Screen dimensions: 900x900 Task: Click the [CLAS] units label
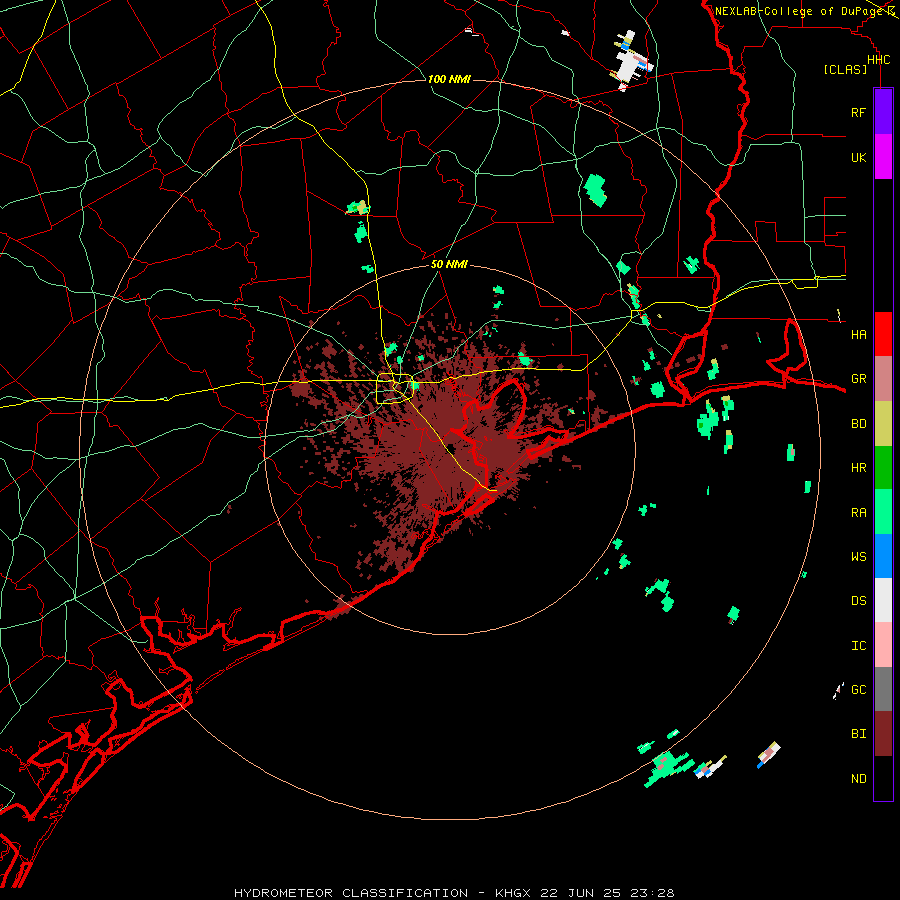(x=845, y=69)
